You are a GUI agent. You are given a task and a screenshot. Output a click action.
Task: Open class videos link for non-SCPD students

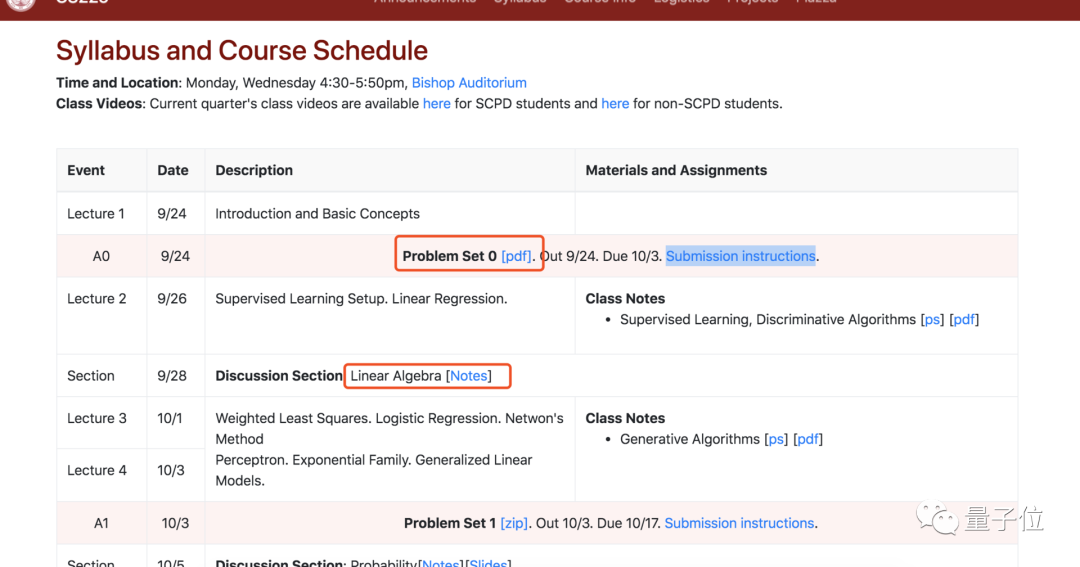point(615,104)
